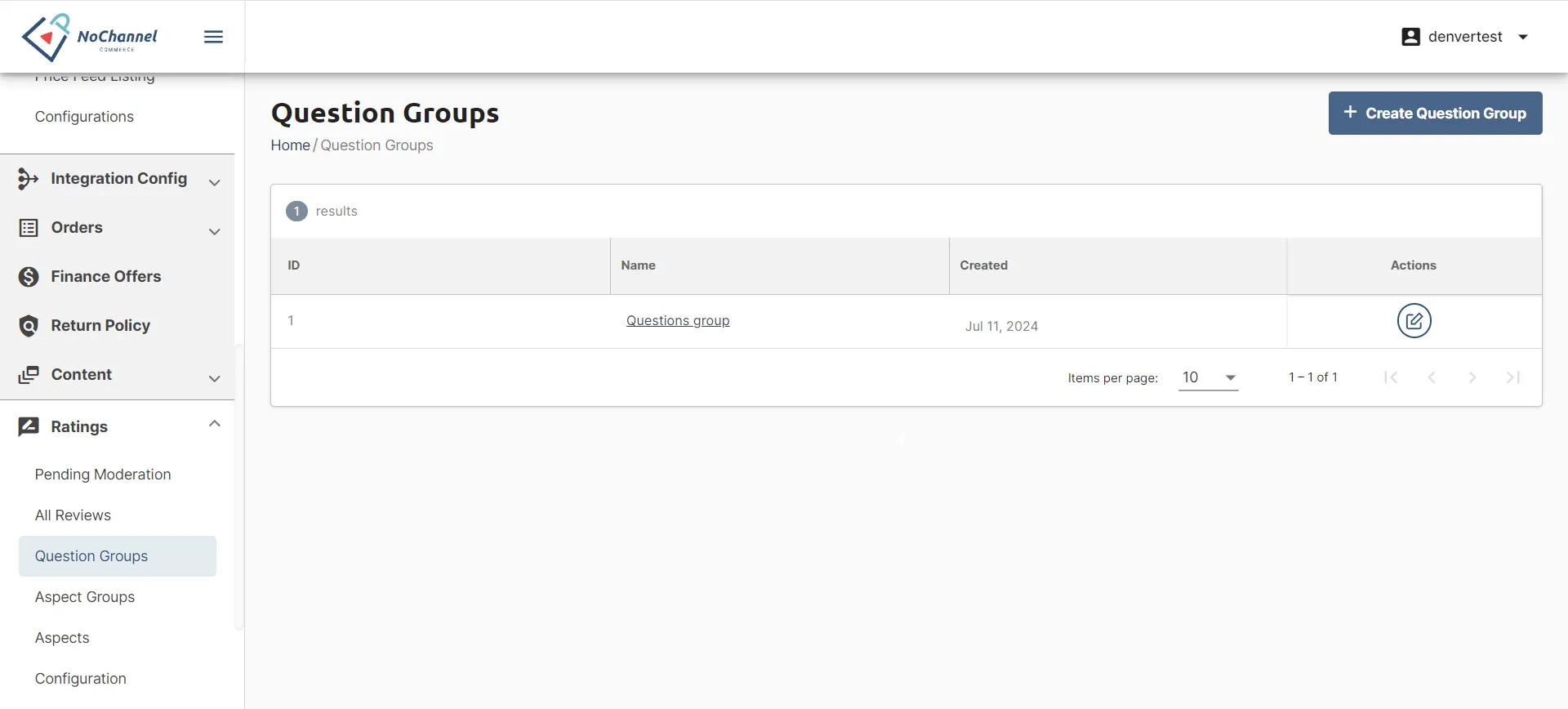The width and height of the screenshot is (1568, 709).
Task: Collapse the Ratings menu chevron
Action: (x=215, y=423)
